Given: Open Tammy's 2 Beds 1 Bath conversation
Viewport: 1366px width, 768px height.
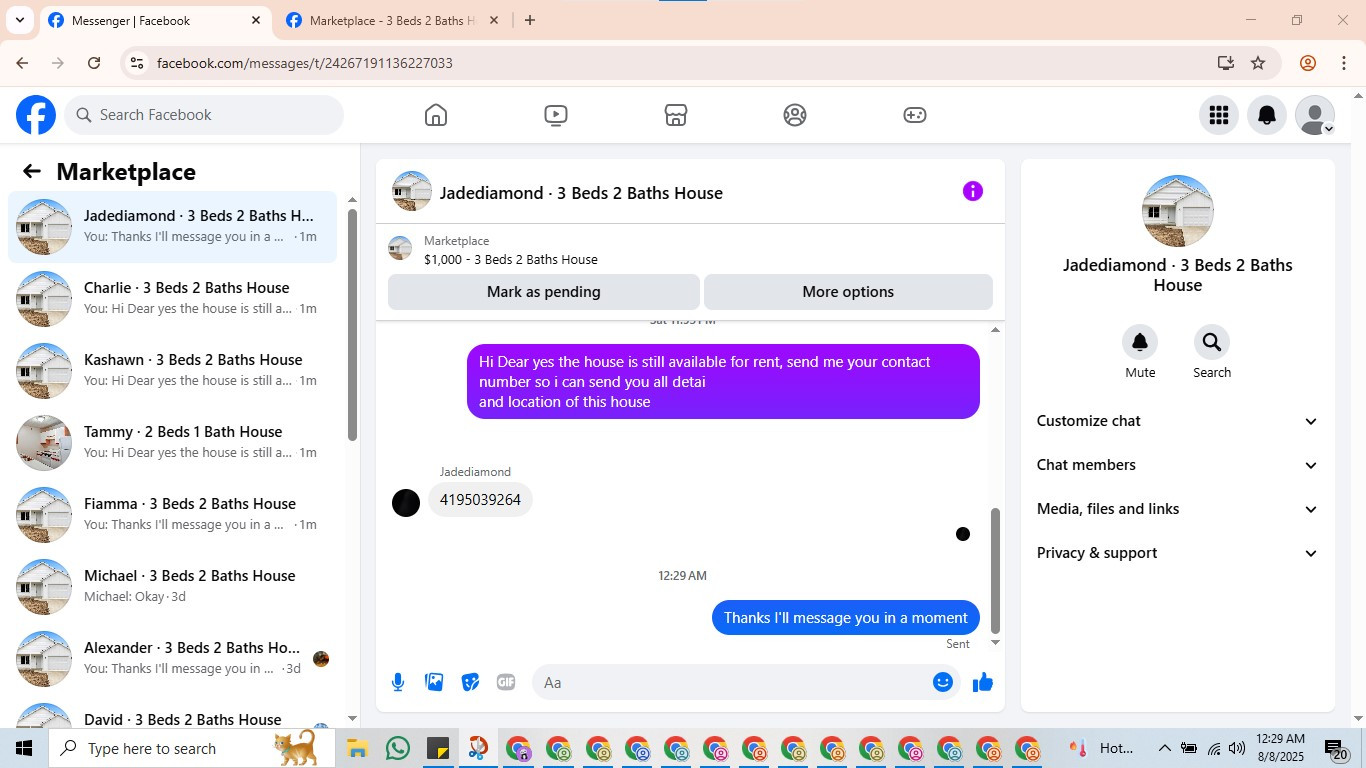Looking at the screenshot, I should point(173,443).
